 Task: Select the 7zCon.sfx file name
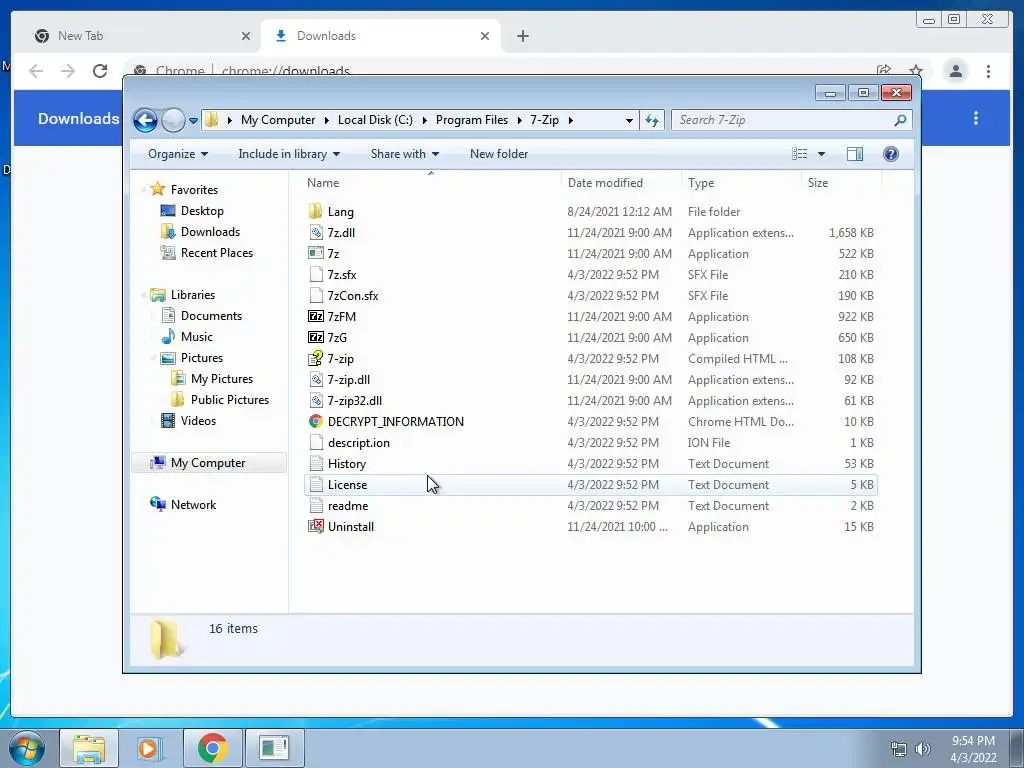353,296
